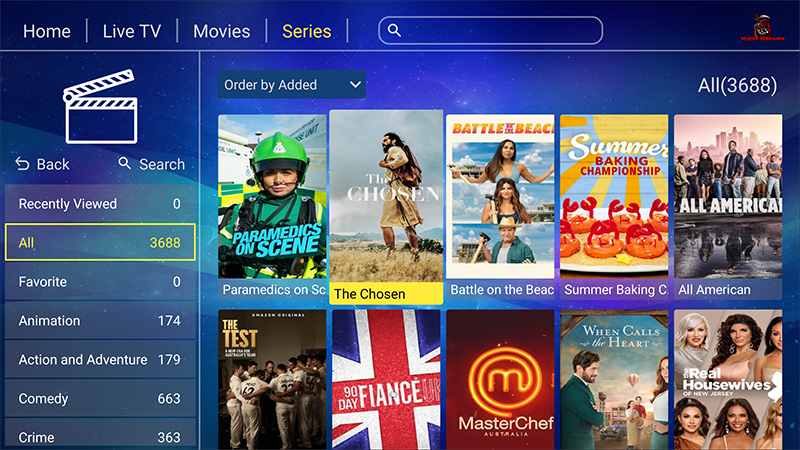Viewport: 800px width, 450px height.
Task: Select the All category with 3688 items
Action: [100, 242]
